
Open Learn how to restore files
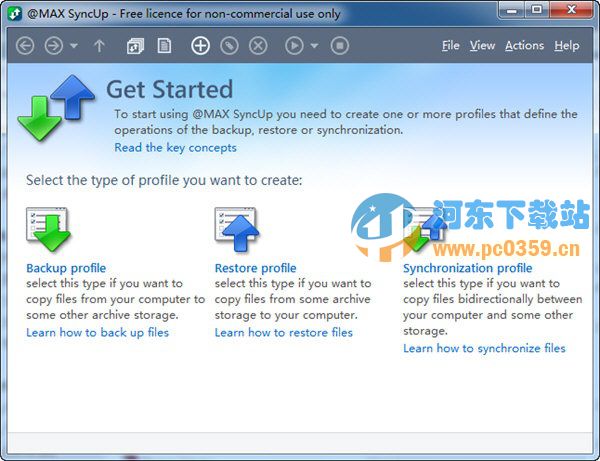coord(284,332)
